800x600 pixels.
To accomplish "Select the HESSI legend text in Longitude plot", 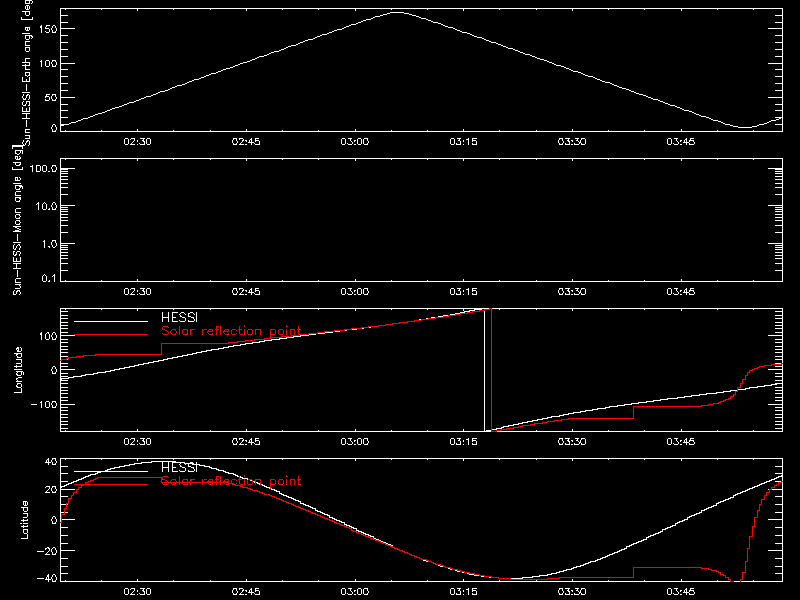I will pyautogui.click(x=179, y=318).
